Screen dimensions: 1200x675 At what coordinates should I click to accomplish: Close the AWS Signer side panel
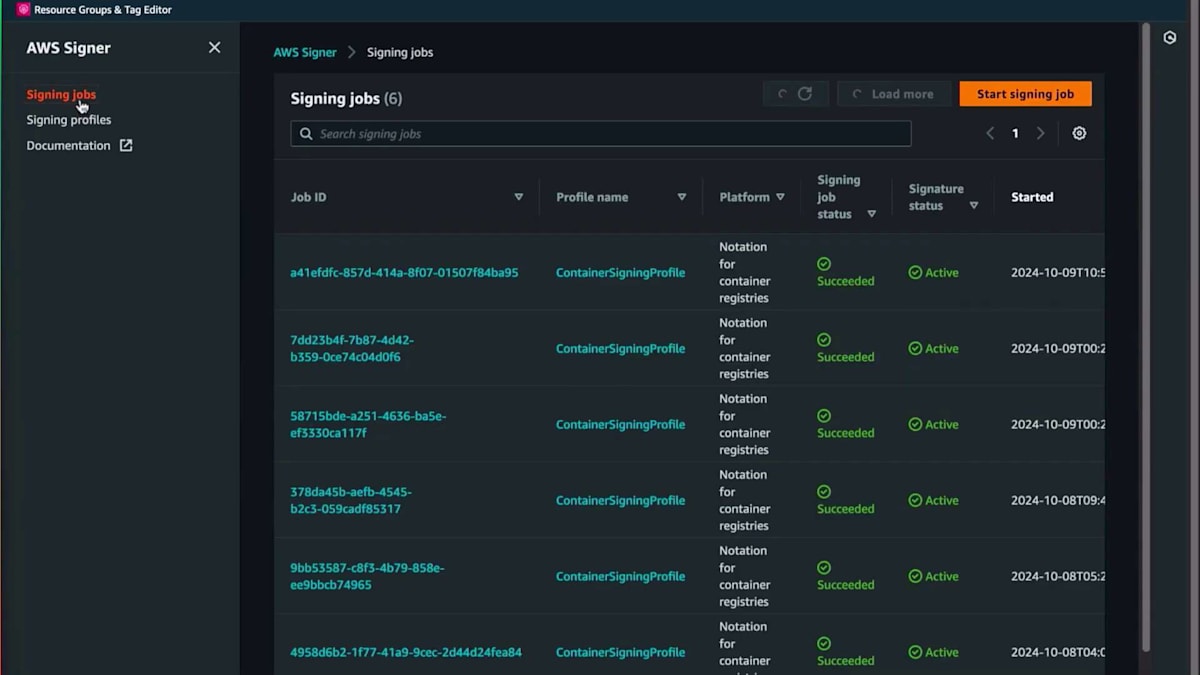coord(214,48)
